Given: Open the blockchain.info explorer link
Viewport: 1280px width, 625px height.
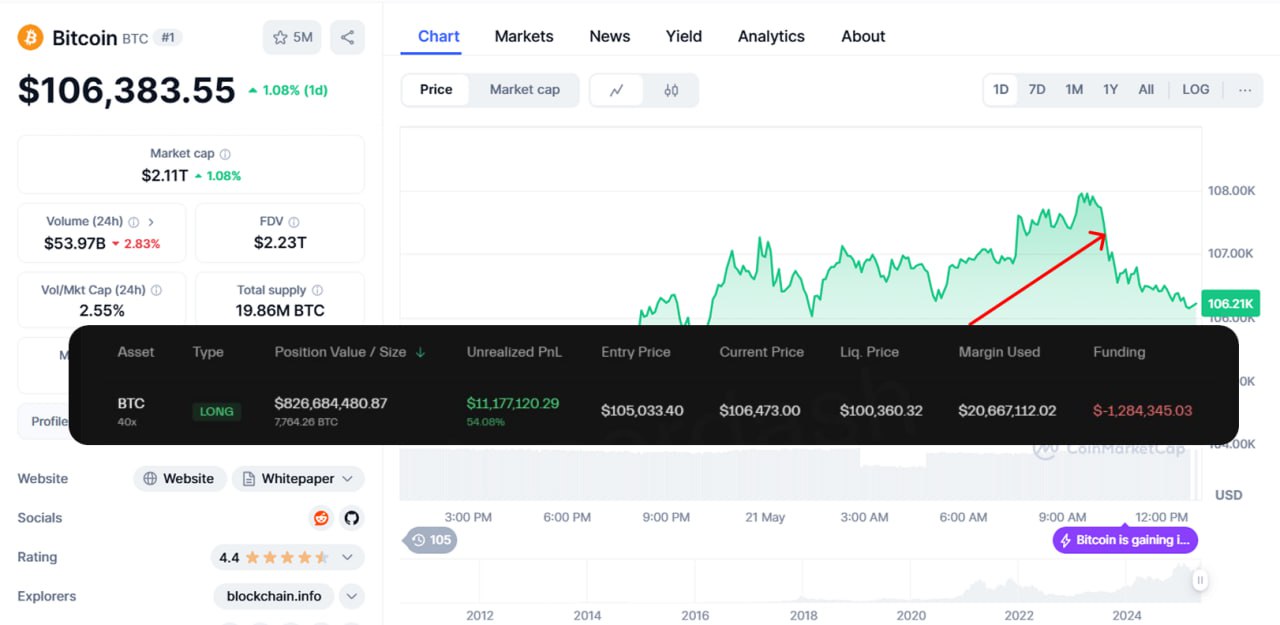Looking at the screenshot, I should coord(274,597).
